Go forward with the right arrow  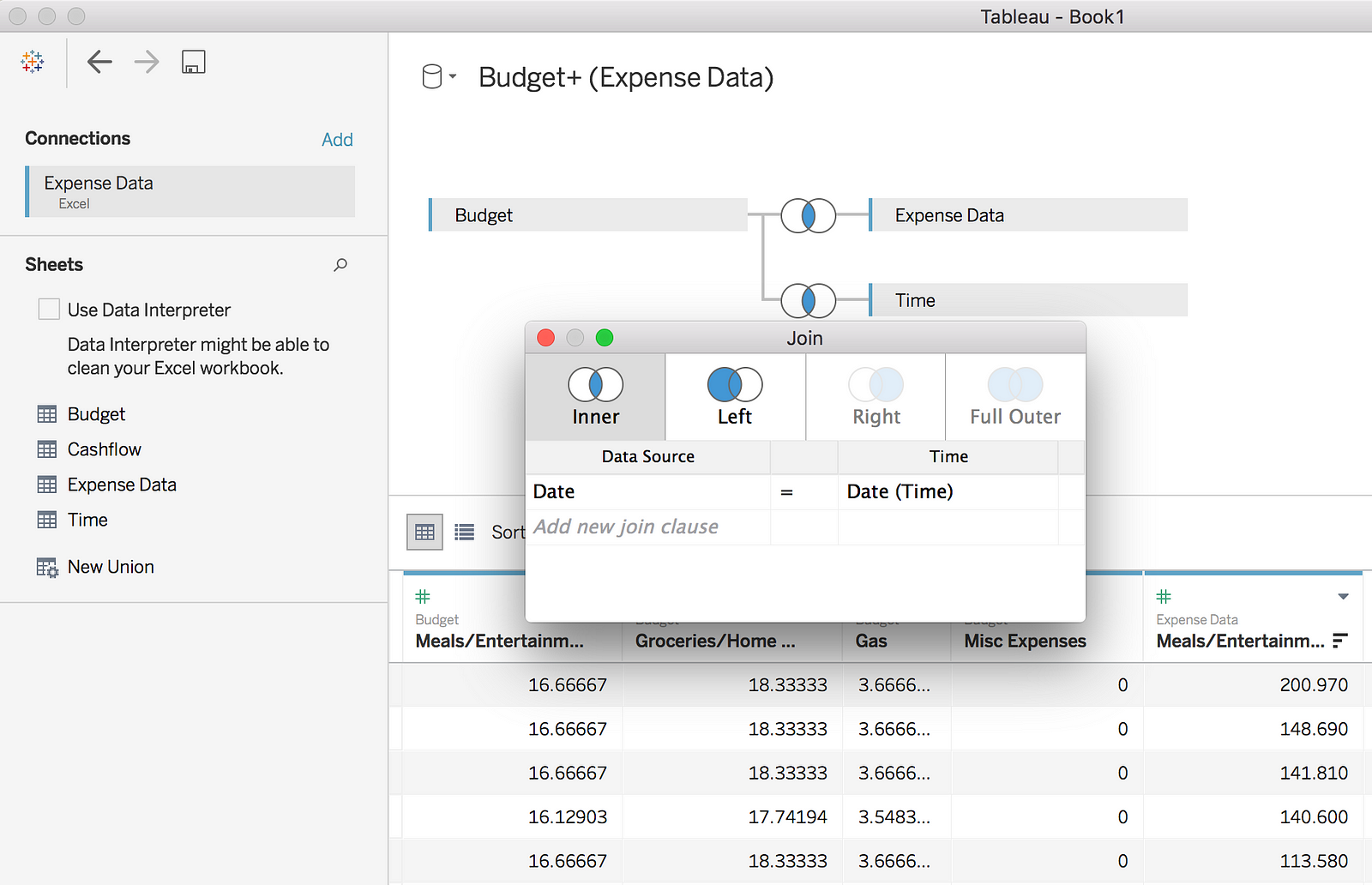click(x=147, y=62)
